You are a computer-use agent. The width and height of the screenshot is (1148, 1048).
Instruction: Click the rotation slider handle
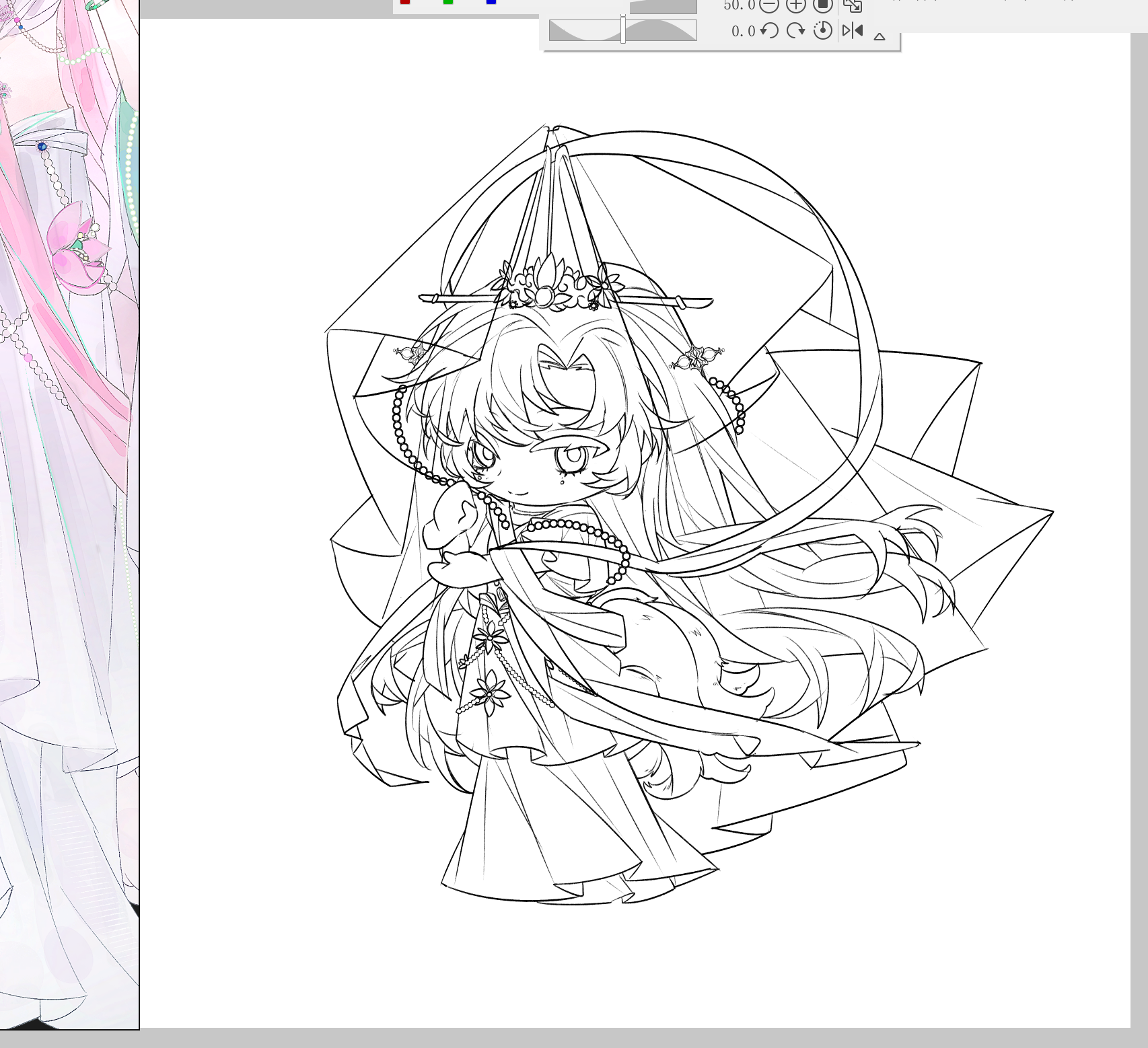pyautogui.click(x=623, y=30)
